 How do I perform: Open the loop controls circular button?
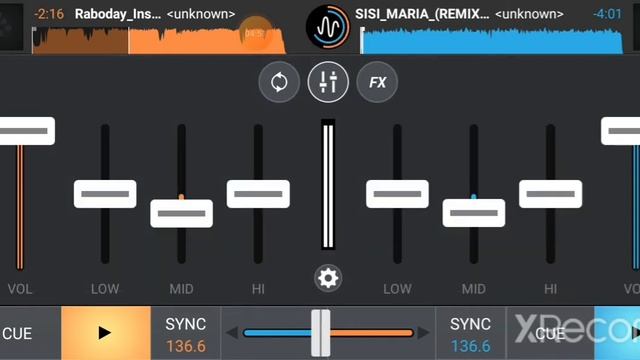pyautogui.click(x=279, y=82)
